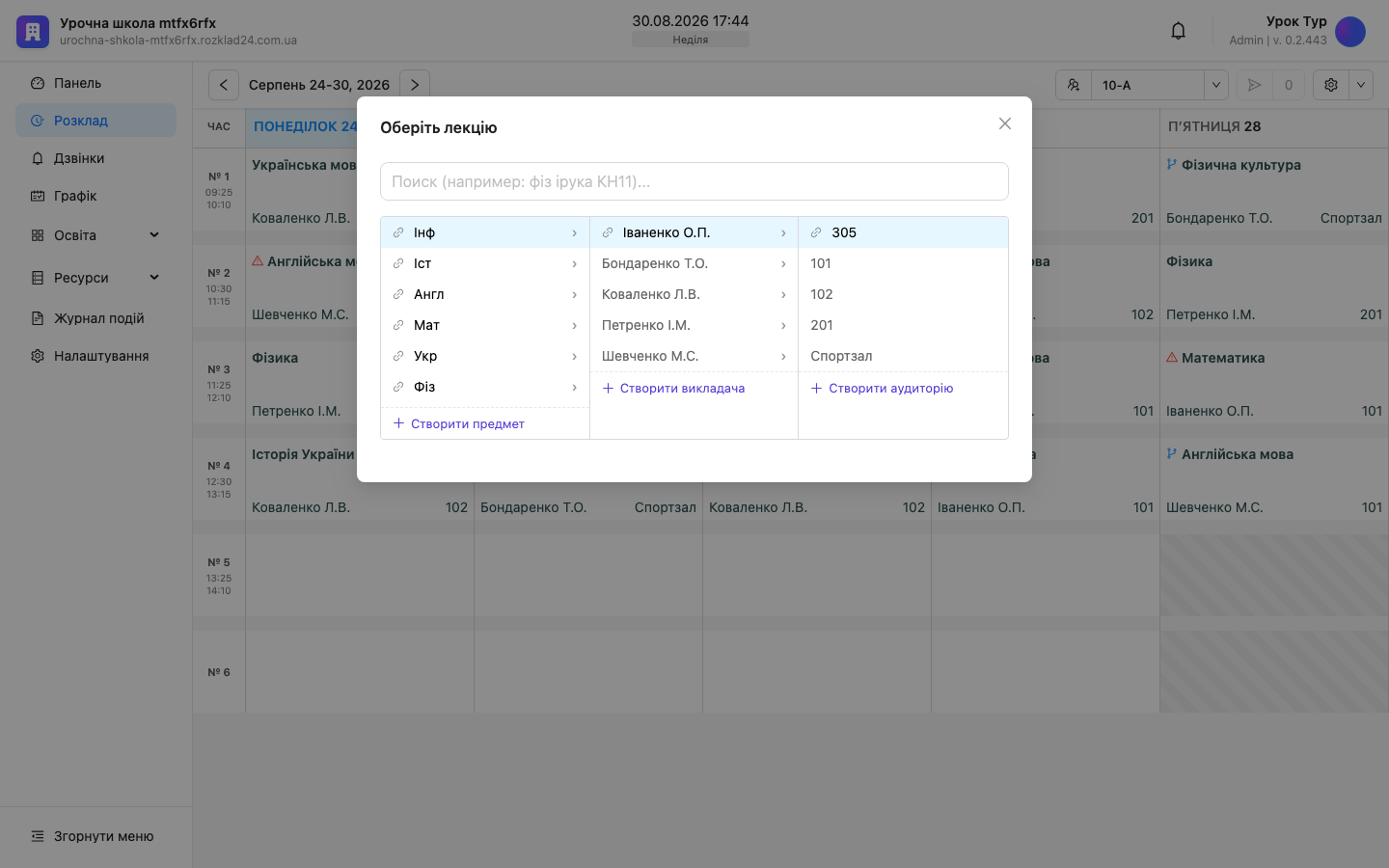Expand the chevron next to Іст
The width and height of the screenshot is (1389, 868).
click(x=574, y=263)
